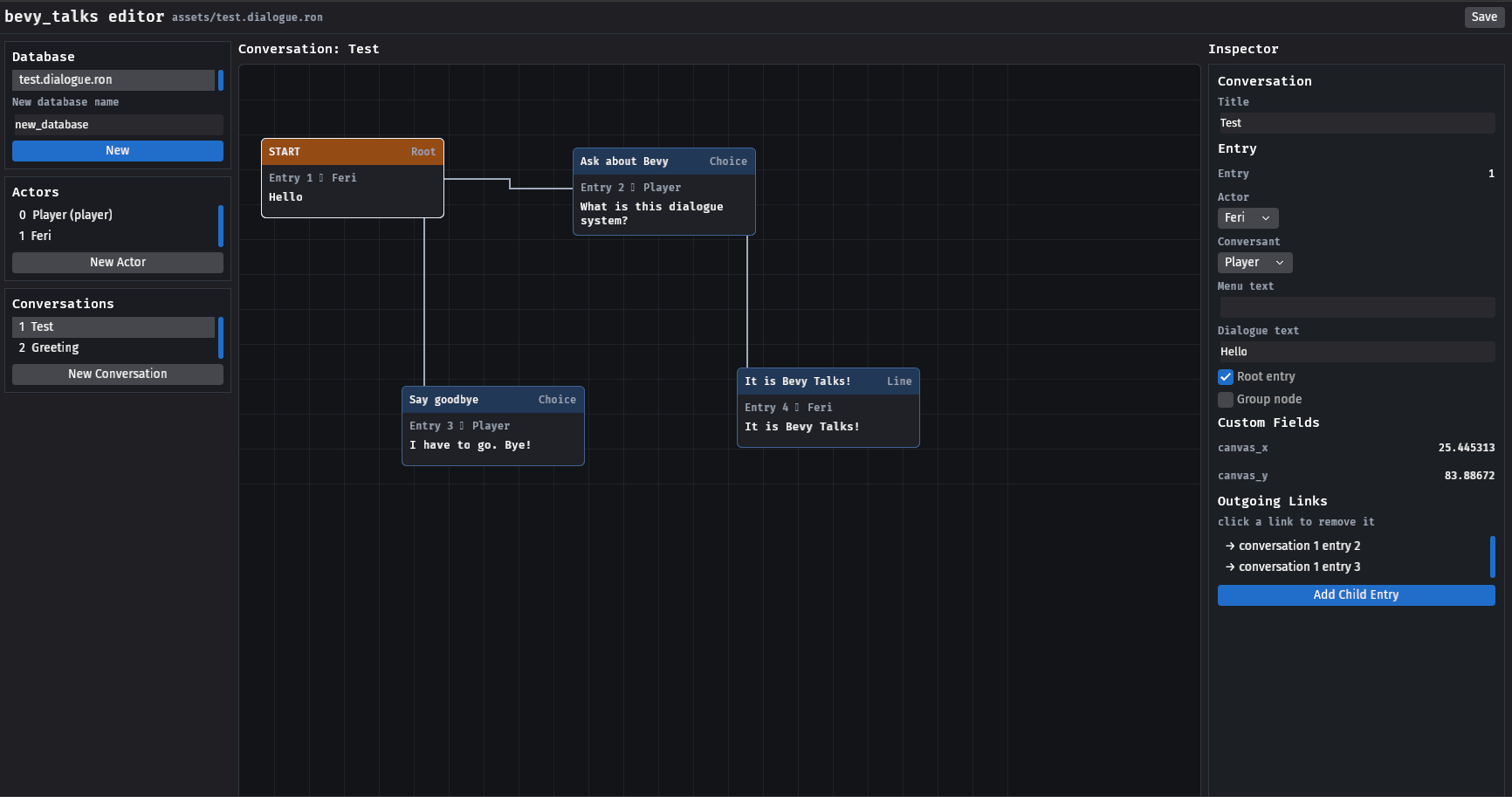Viewport: 1512px width, 797px height.
Task: Enable the Group node checkbox
Action: [1226, 400]
